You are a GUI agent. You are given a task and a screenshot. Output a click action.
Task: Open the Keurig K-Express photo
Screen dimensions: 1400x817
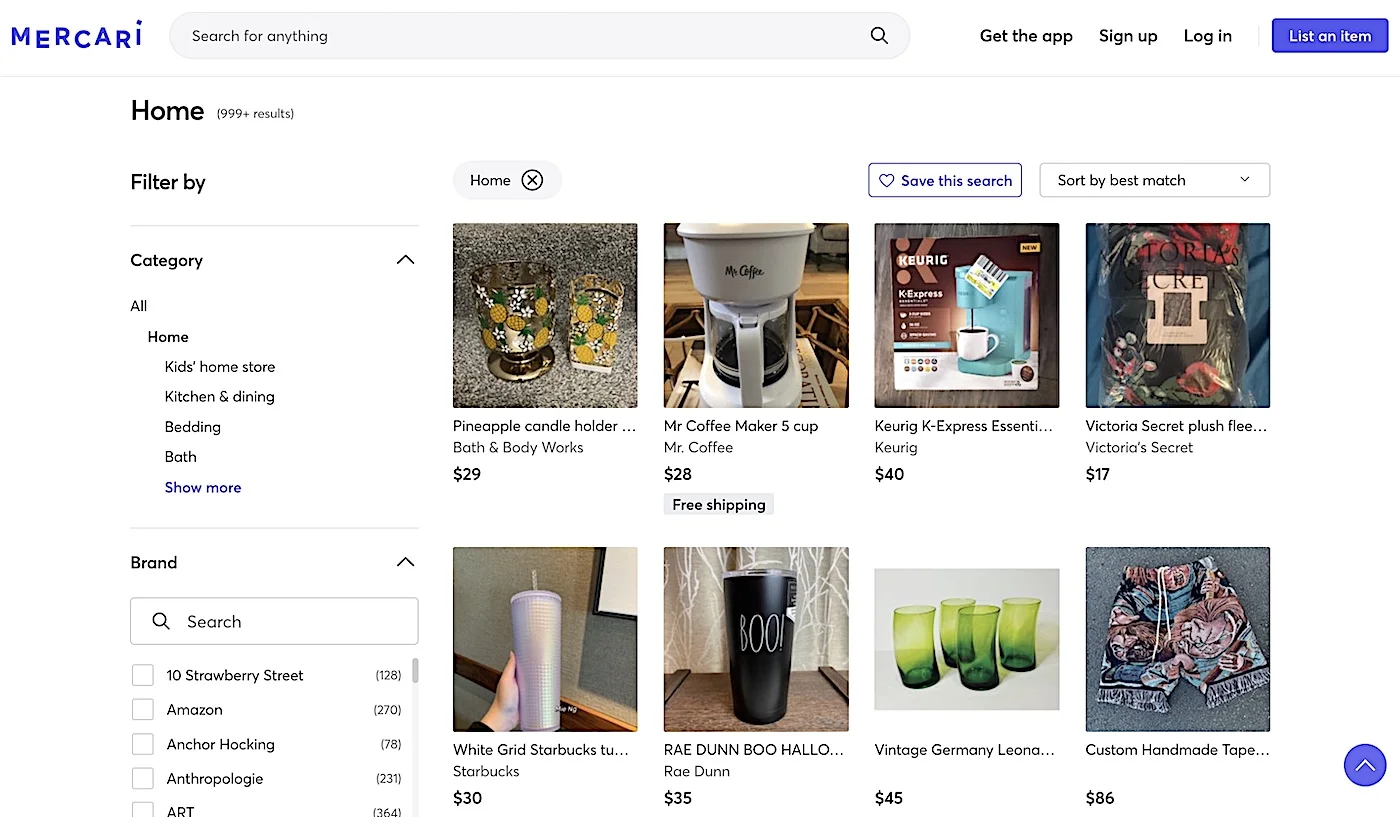coord(967,315)
